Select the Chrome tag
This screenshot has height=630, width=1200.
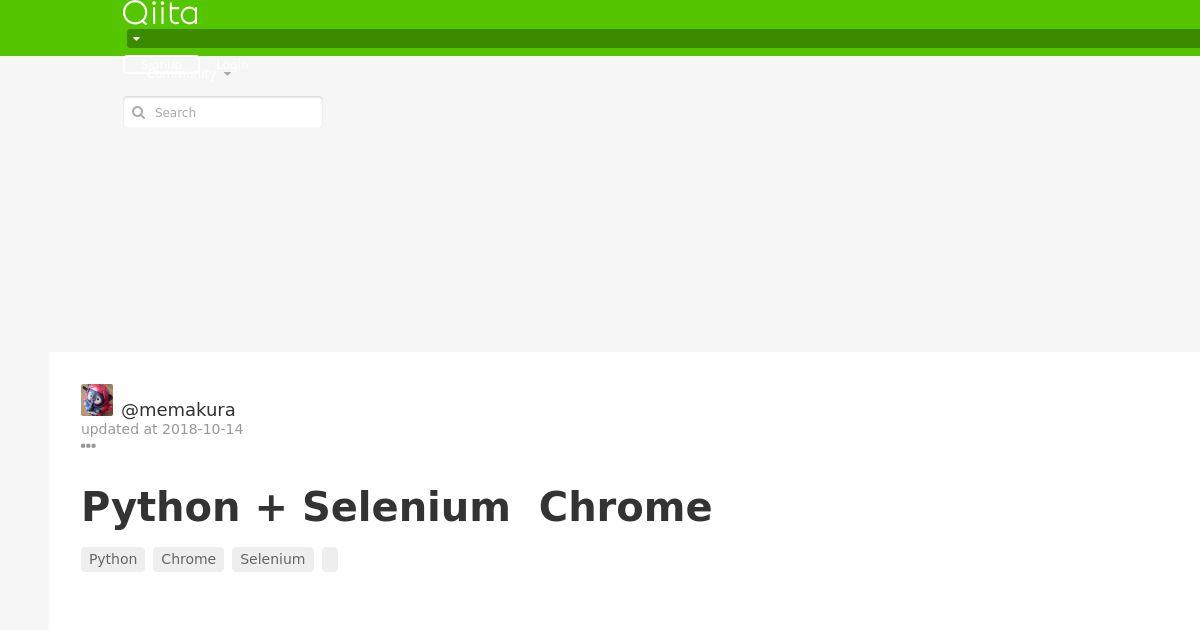tap(188, 559)
